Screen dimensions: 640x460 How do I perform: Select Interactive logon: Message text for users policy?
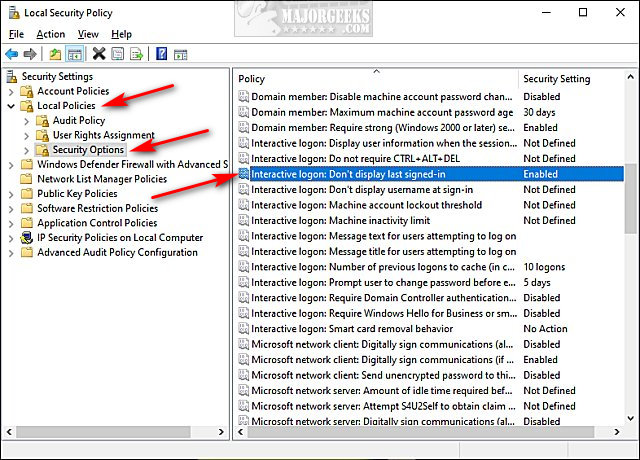pos(430,236)
